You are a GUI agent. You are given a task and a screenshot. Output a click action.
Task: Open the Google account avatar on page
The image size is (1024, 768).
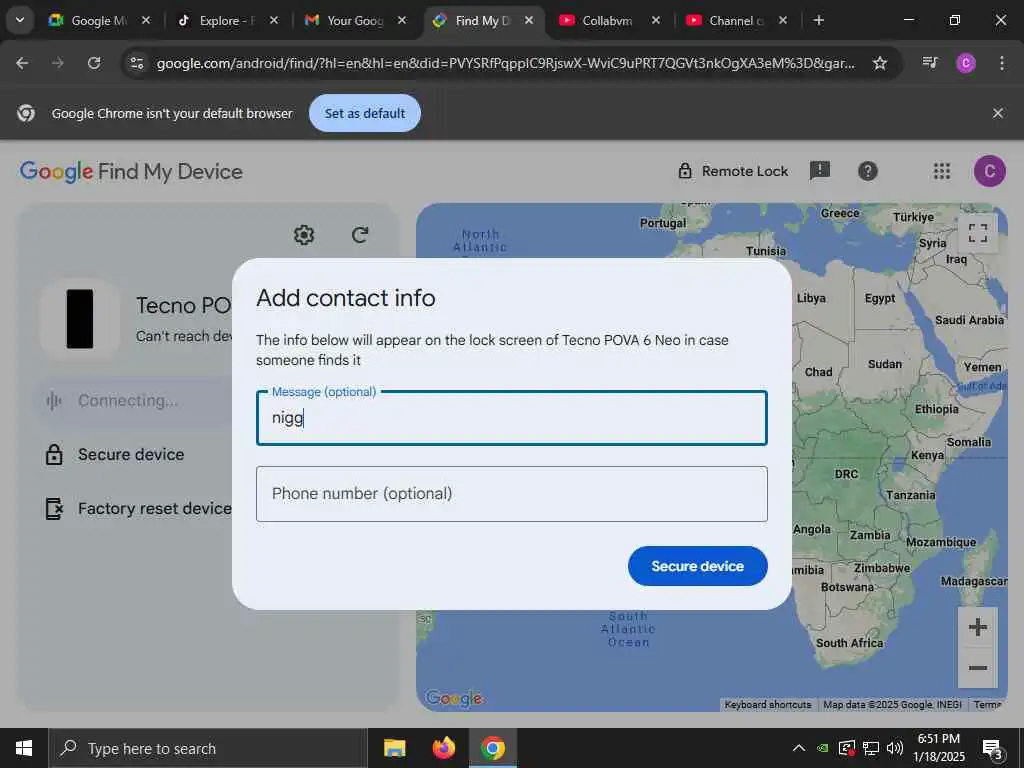tap(989, 171)
